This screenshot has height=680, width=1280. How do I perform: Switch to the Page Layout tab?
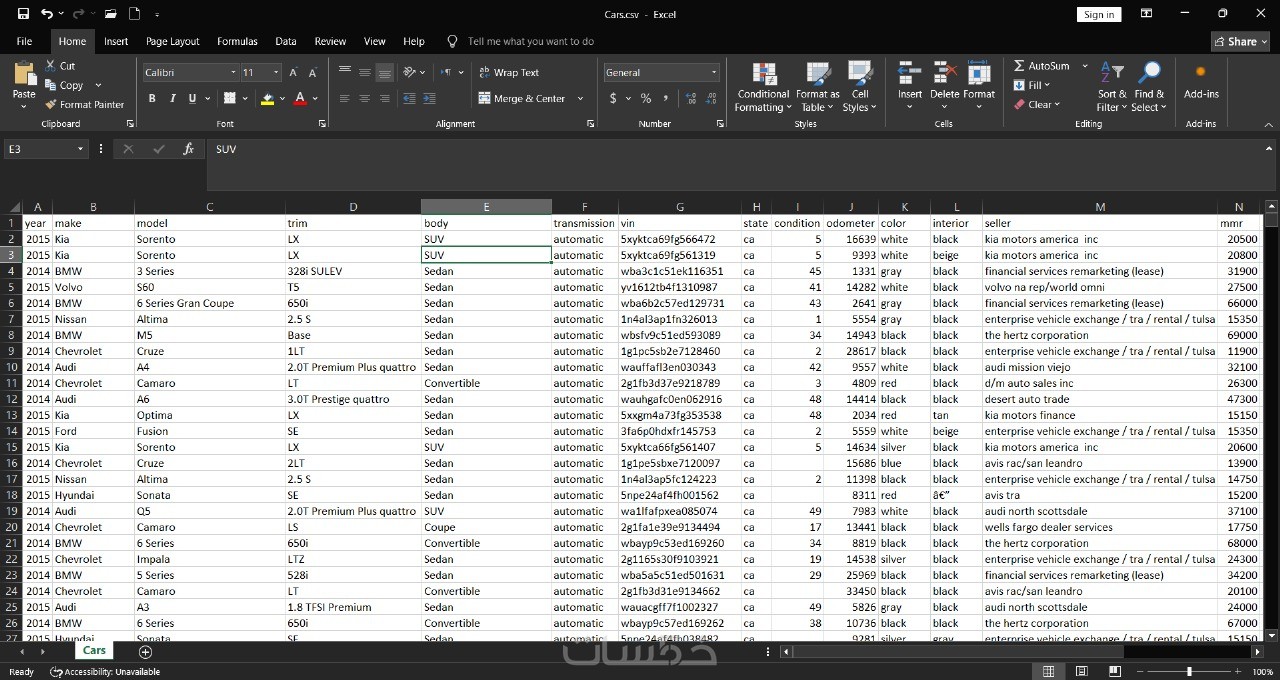click(172, 41)
